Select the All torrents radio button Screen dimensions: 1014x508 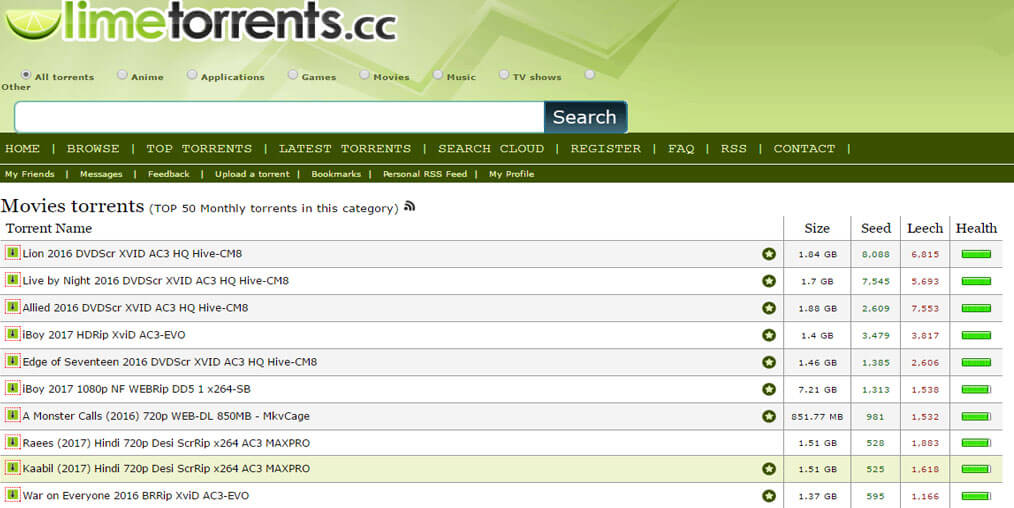pos(26,75)
